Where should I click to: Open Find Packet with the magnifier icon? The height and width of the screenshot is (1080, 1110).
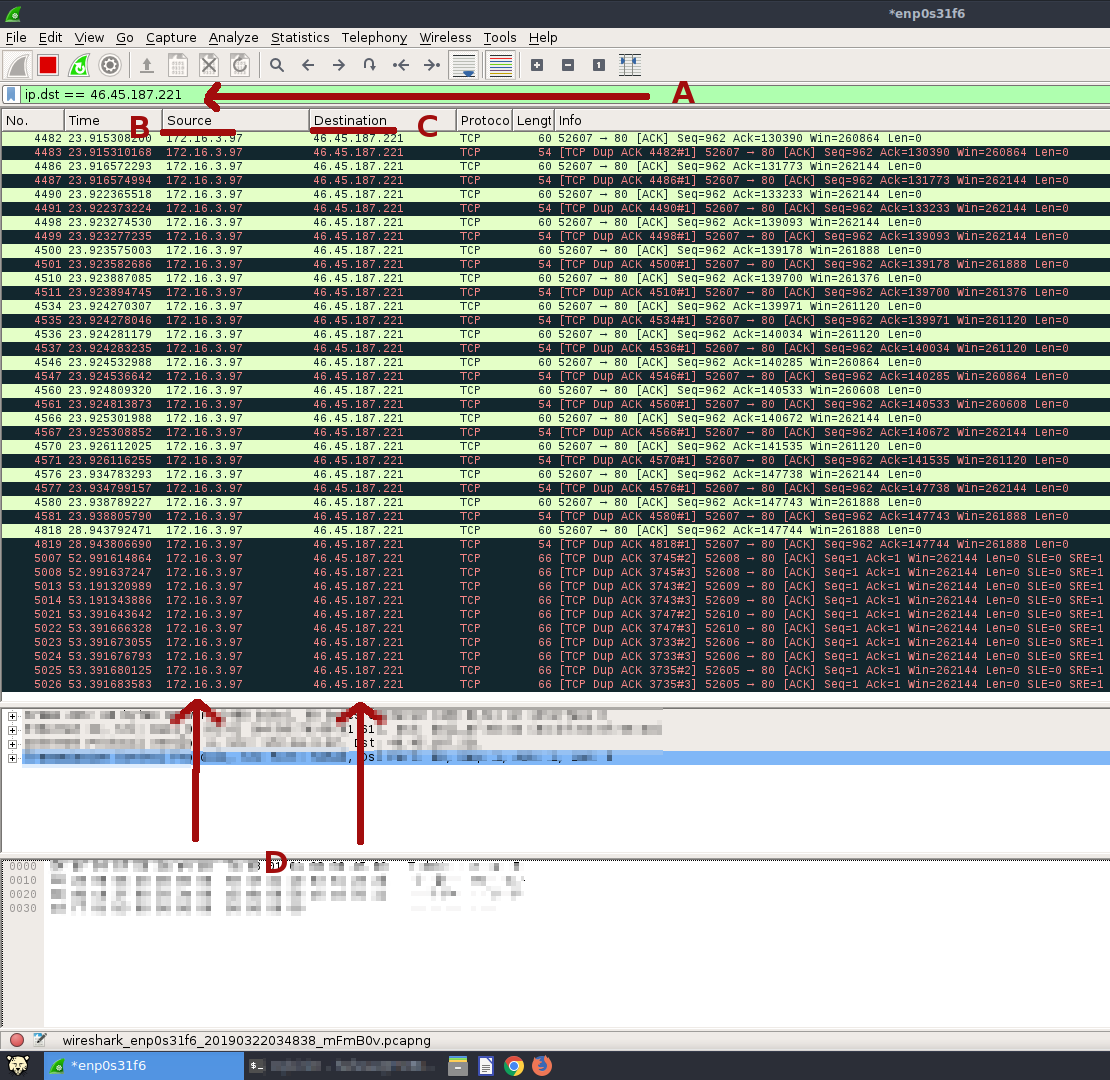point(277,66)
